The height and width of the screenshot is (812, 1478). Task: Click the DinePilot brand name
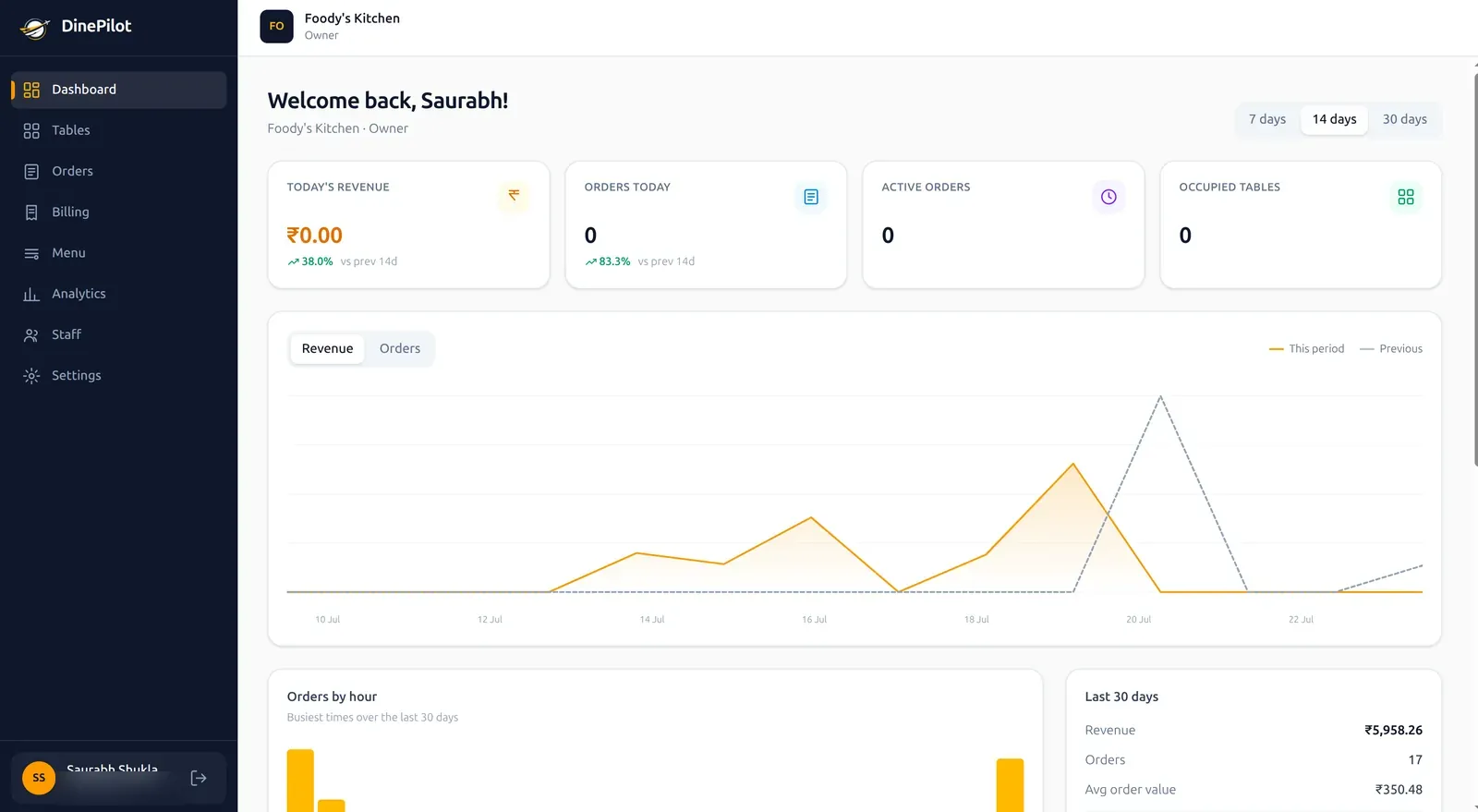point(96,26)
